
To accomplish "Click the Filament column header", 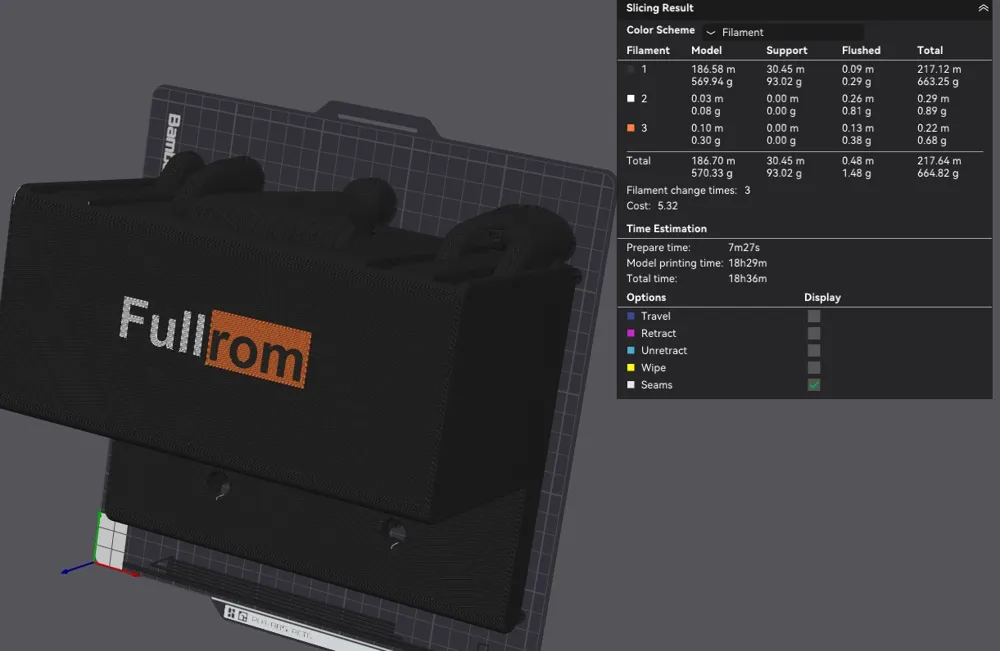I will pos(648,50).
